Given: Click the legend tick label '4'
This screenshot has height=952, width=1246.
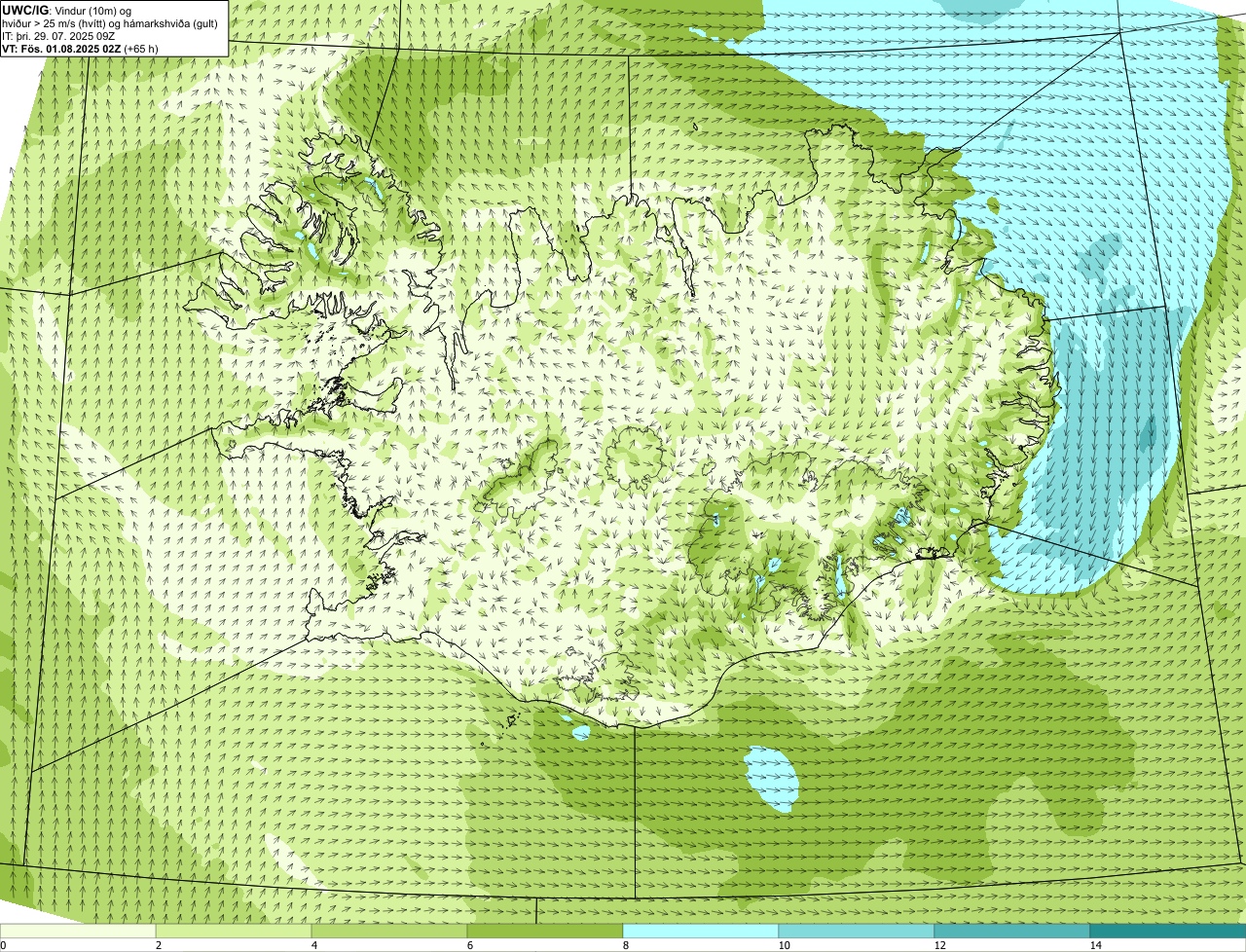Looking at the screenshot, I should pyautogui.click(x=313, y=945).
